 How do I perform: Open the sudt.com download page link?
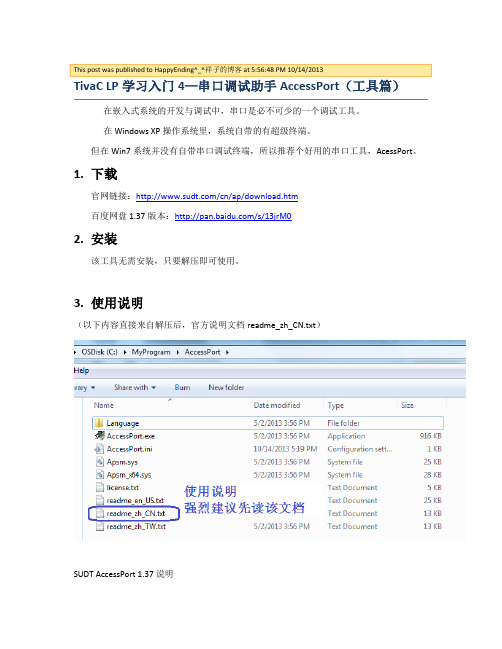coord(217,196)
